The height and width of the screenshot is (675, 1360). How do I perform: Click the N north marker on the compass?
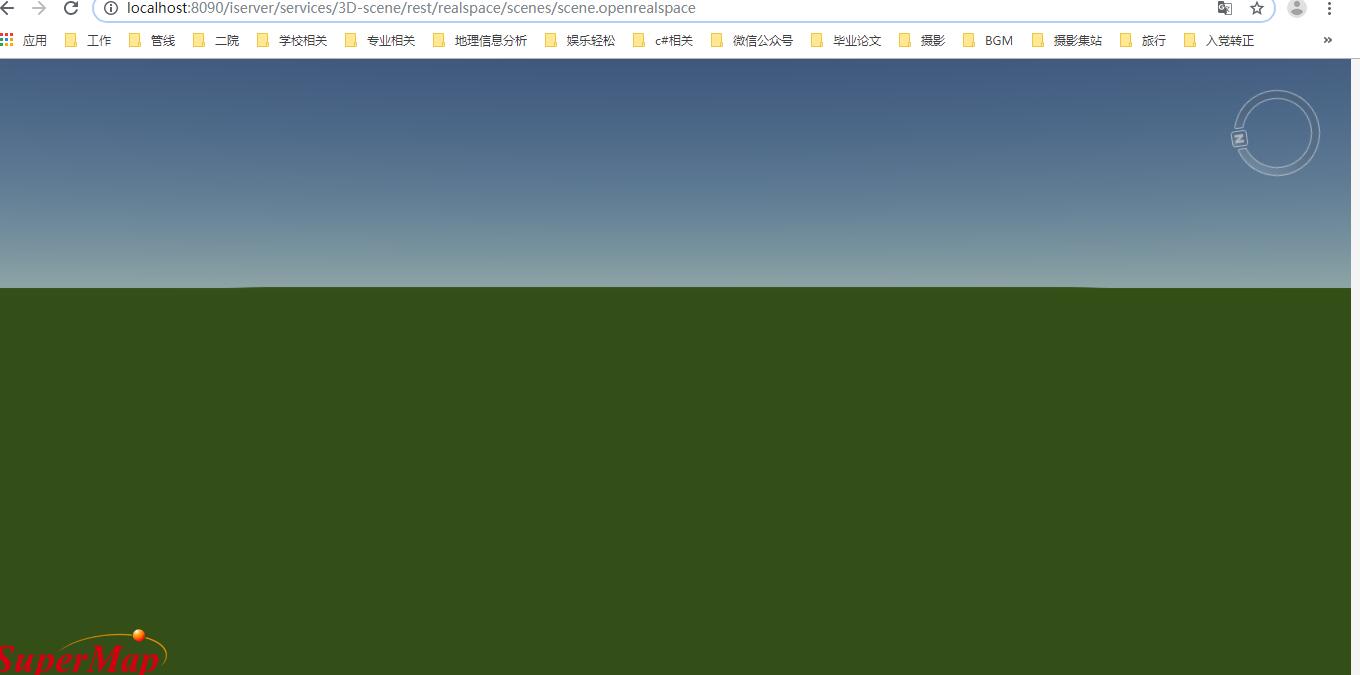1239,139
